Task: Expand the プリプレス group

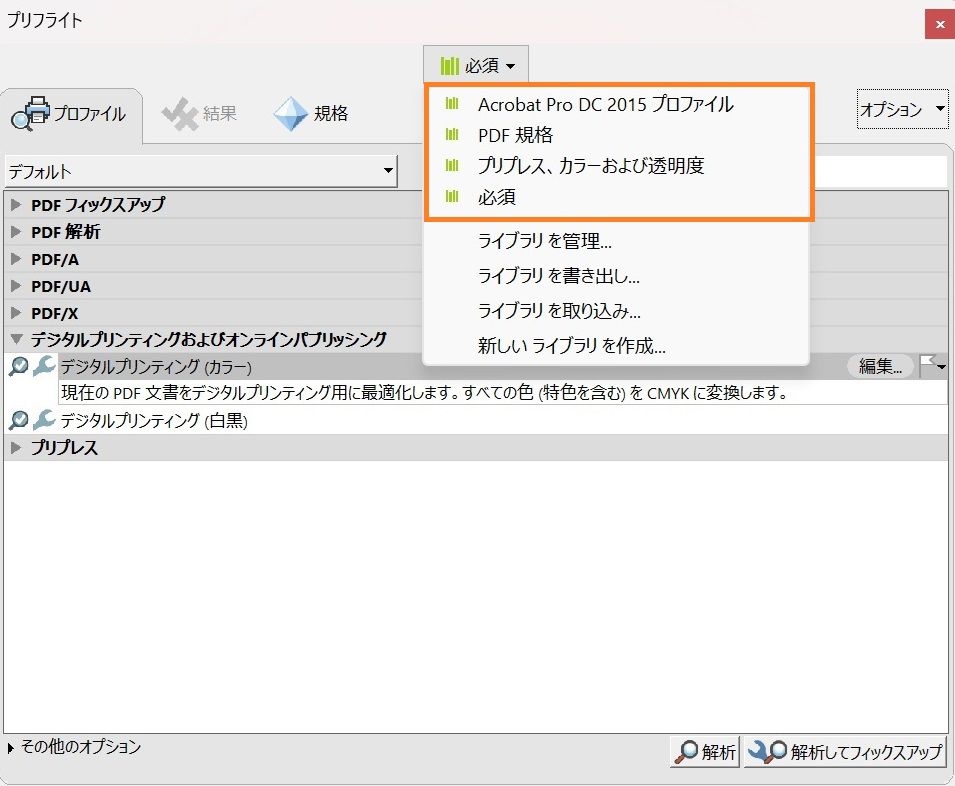Action: tap(16, 447)
